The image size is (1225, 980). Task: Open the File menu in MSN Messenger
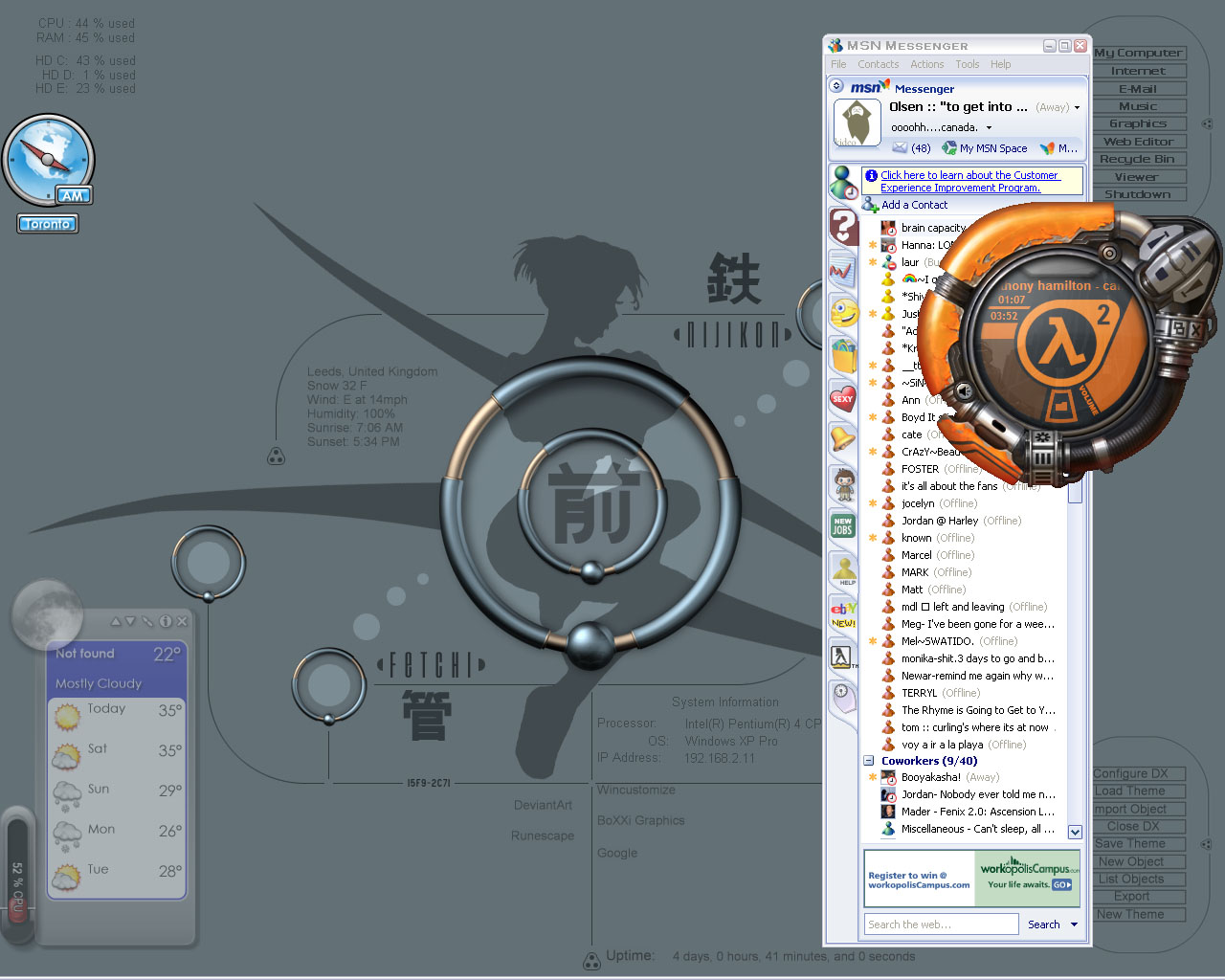838,64
